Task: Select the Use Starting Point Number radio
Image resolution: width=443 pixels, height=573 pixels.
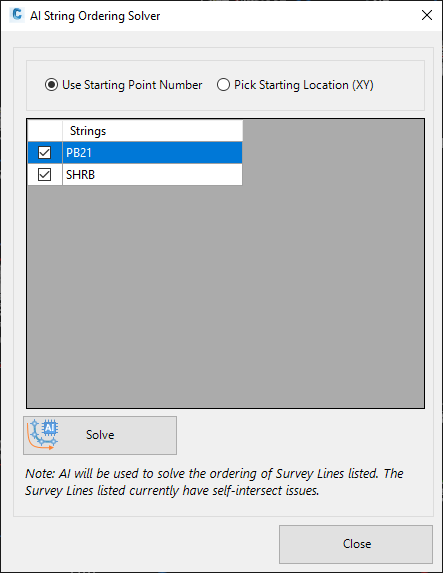Action: (51, 85)
